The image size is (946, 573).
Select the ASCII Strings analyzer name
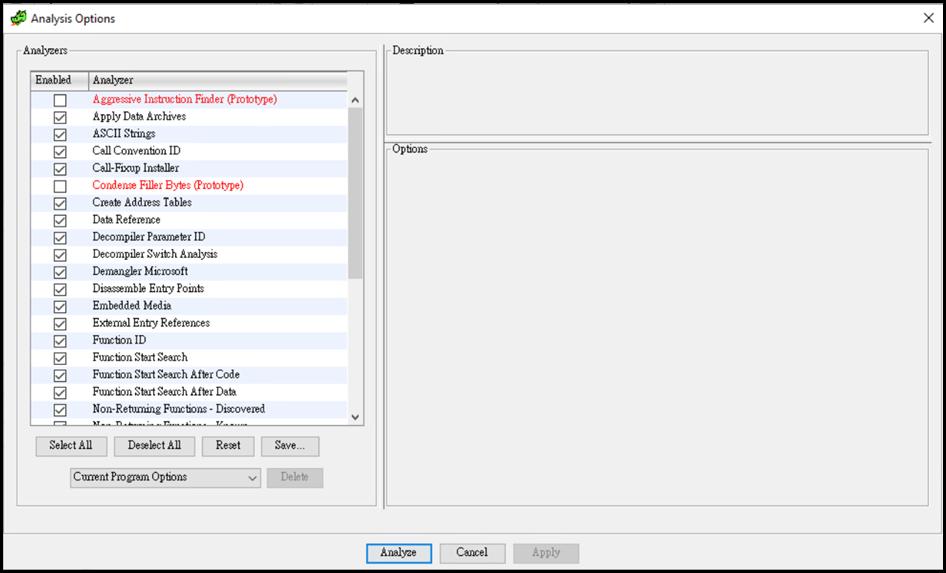[124, 133]
